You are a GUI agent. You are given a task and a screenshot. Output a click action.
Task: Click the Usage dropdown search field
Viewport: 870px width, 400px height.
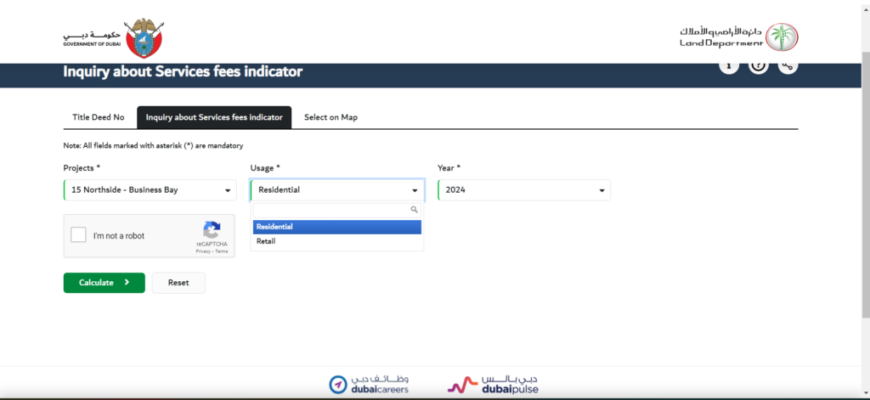(332, 210)
